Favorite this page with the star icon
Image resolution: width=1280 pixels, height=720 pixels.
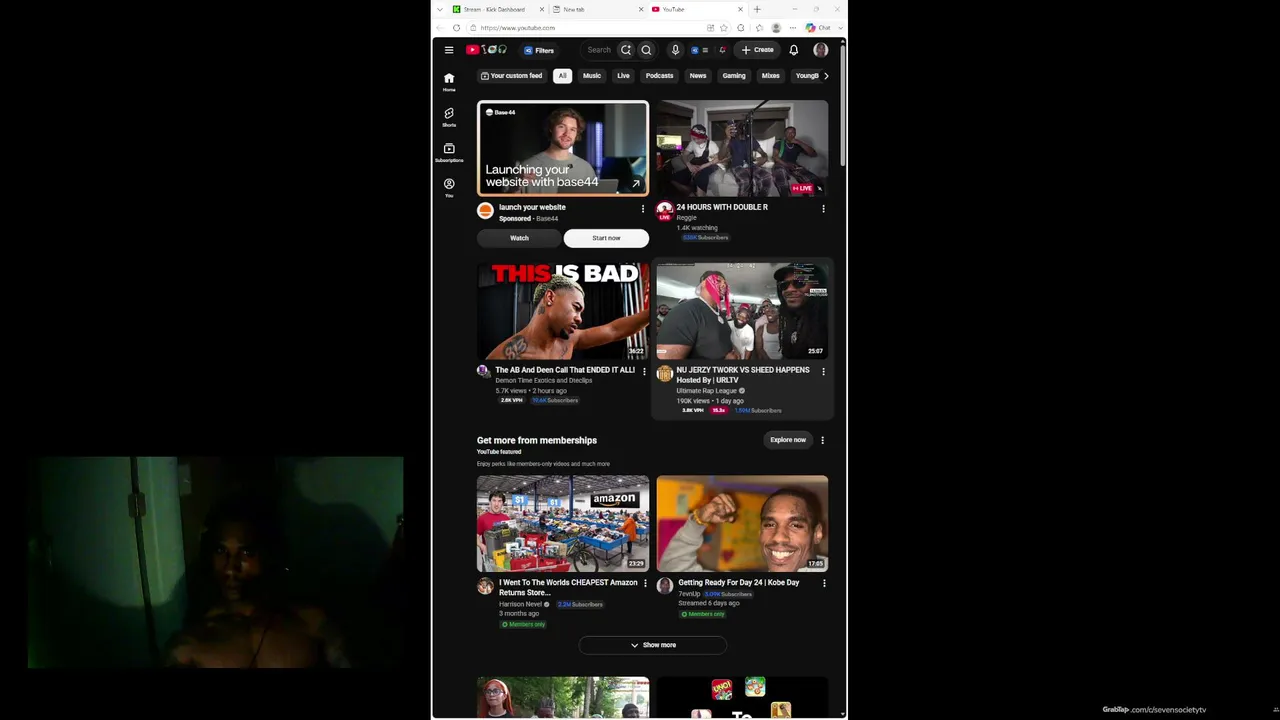(x=723, y=28)
